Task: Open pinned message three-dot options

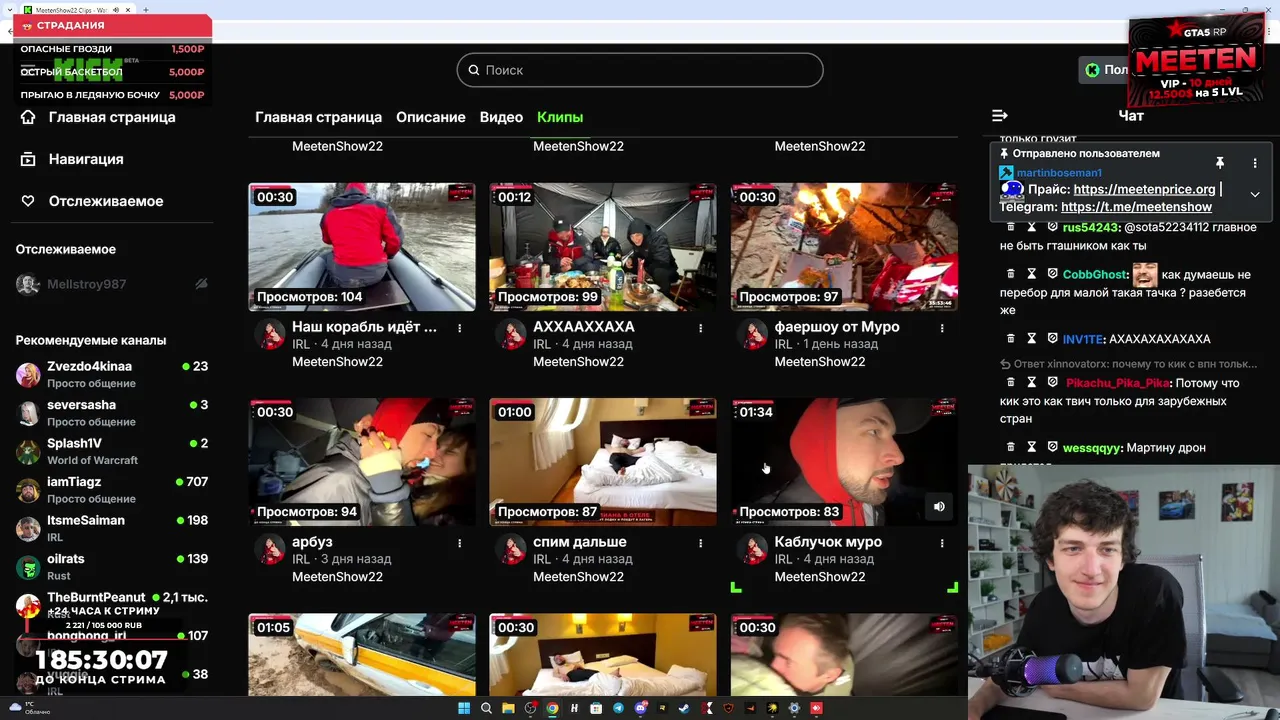Action: click(1255, 163)
